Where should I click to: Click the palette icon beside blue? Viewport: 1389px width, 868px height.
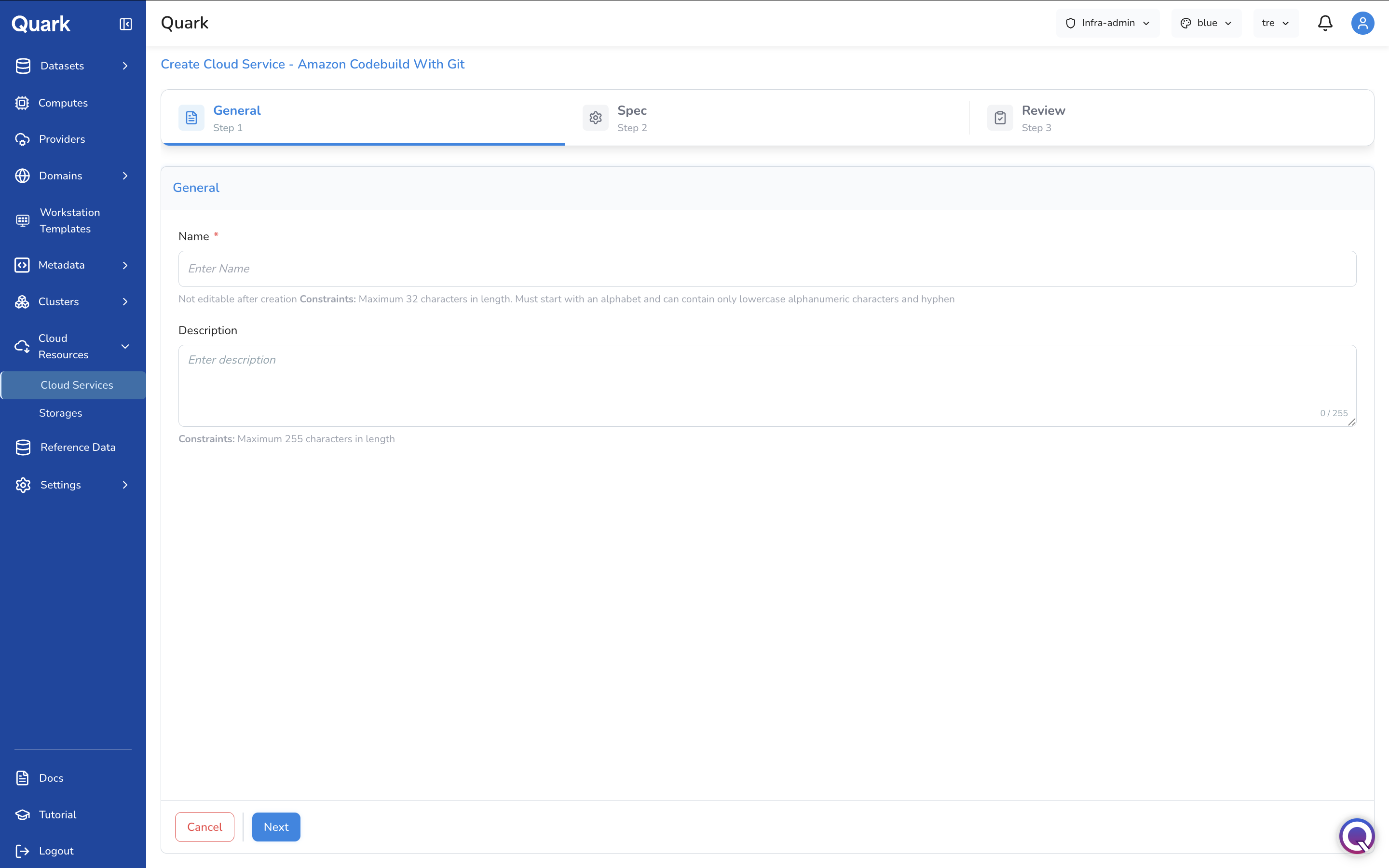(x=1186, y=23)
